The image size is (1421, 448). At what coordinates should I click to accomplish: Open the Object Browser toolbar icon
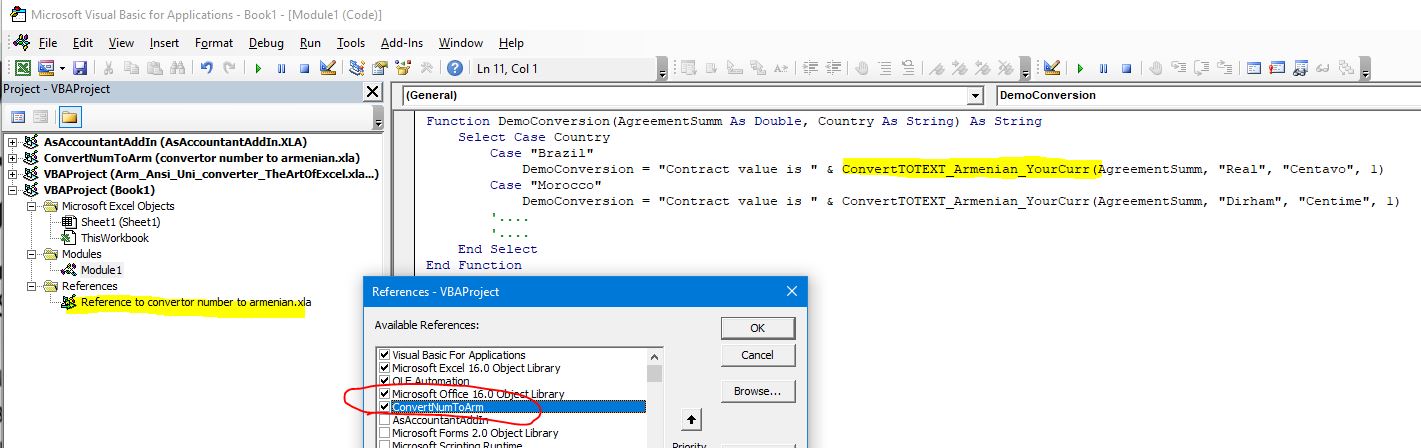tap(404, 68)
